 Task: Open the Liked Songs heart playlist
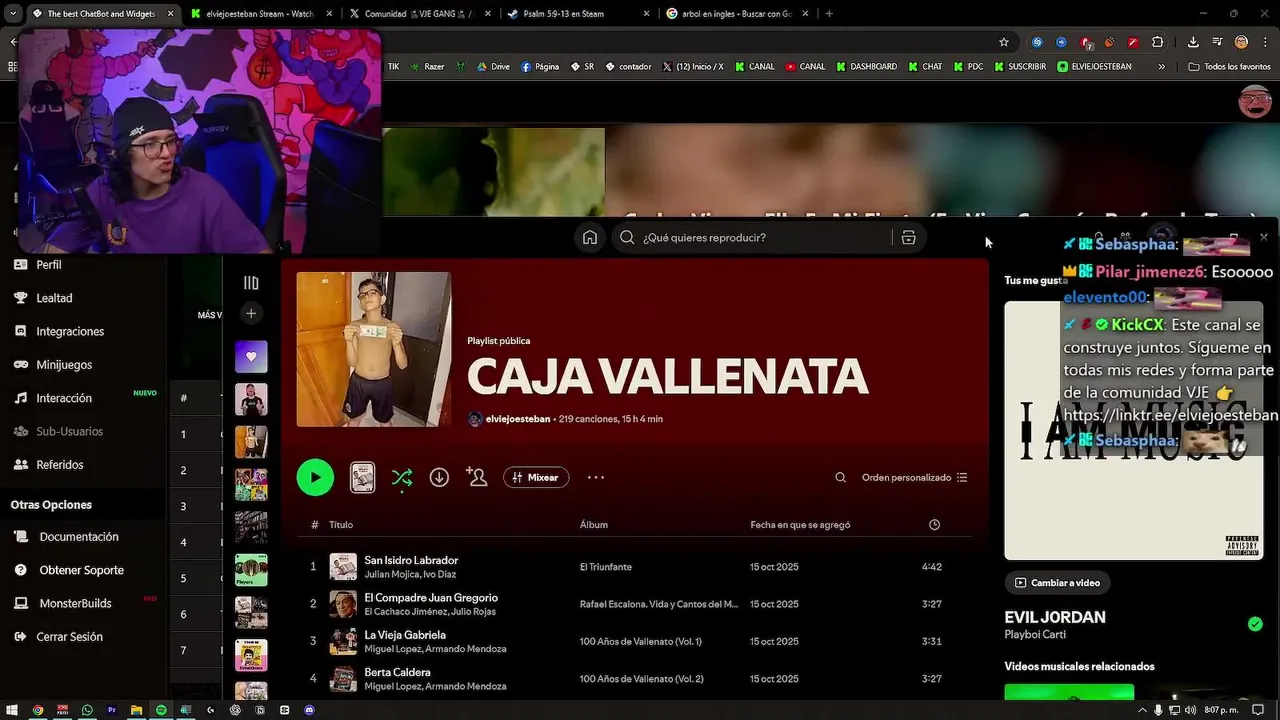tap(251, 356)
